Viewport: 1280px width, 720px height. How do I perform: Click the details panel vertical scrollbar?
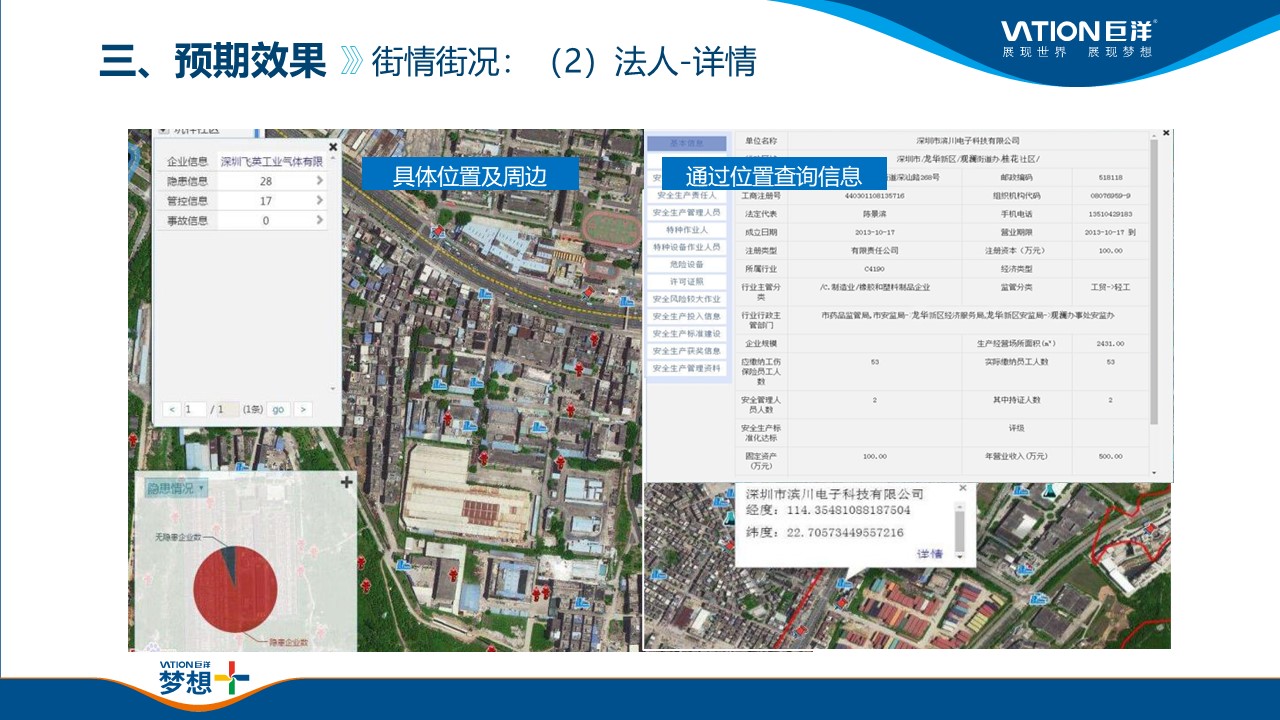coord(1153,280)
